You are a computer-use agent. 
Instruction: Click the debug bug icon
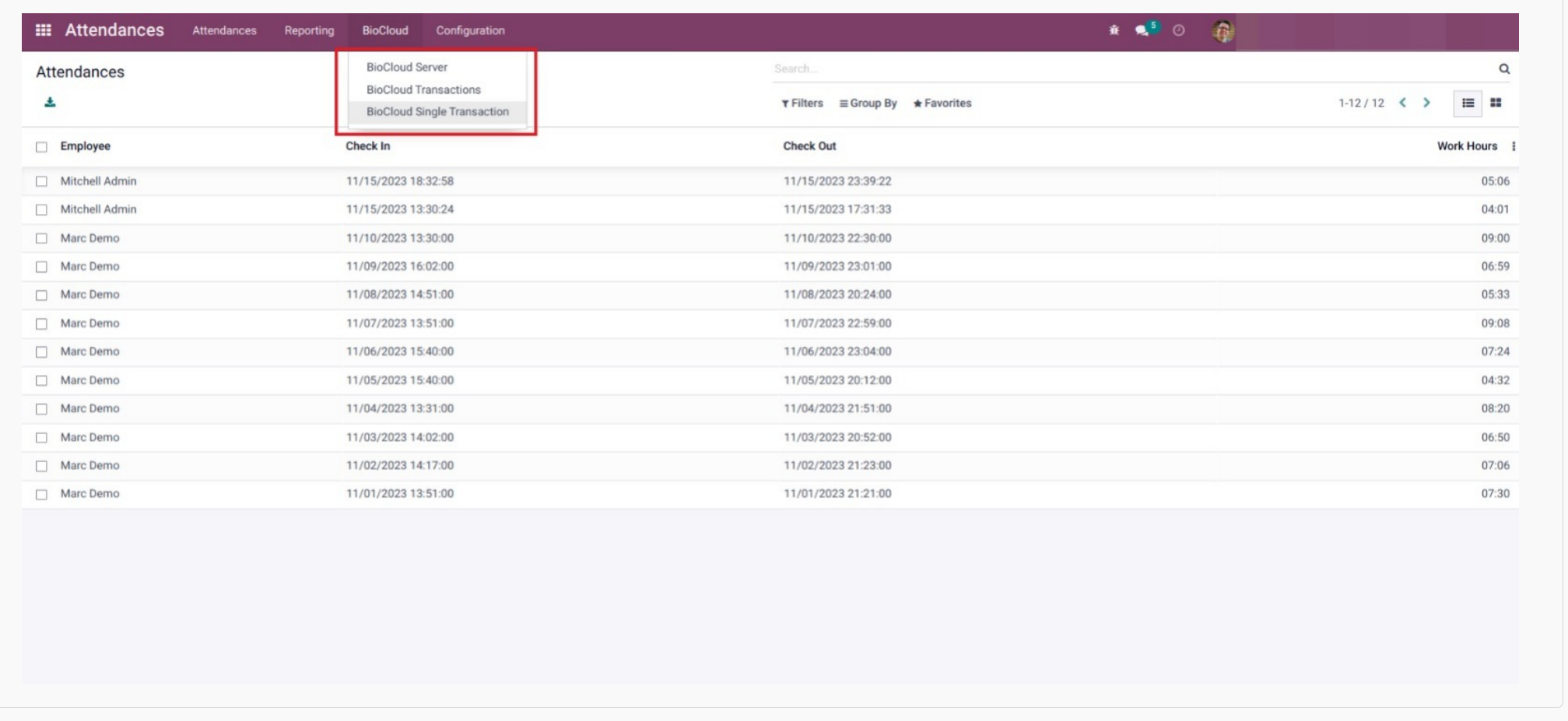click(x=1114, y=30)
